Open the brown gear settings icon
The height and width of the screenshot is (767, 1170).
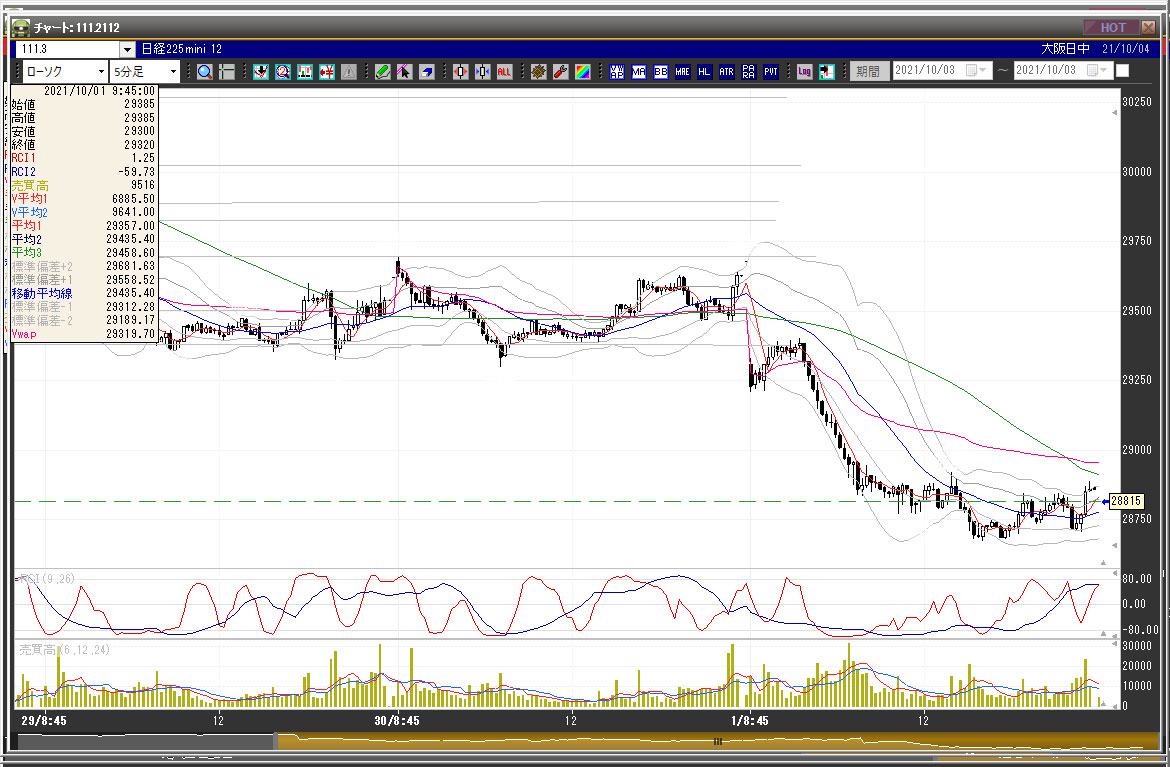[539, 72]
